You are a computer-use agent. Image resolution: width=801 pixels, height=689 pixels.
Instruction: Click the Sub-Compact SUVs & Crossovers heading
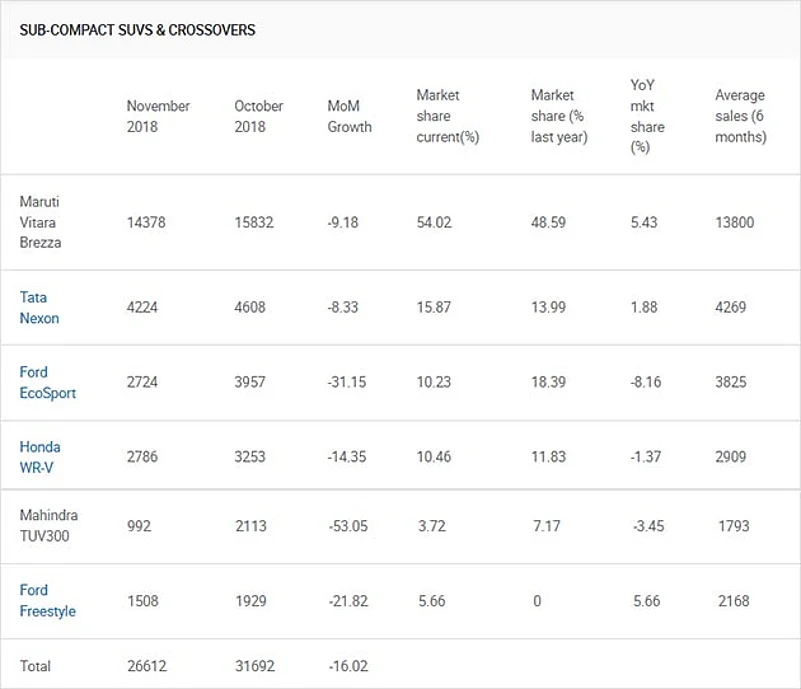pyautogui.click(x=137, y=30)
